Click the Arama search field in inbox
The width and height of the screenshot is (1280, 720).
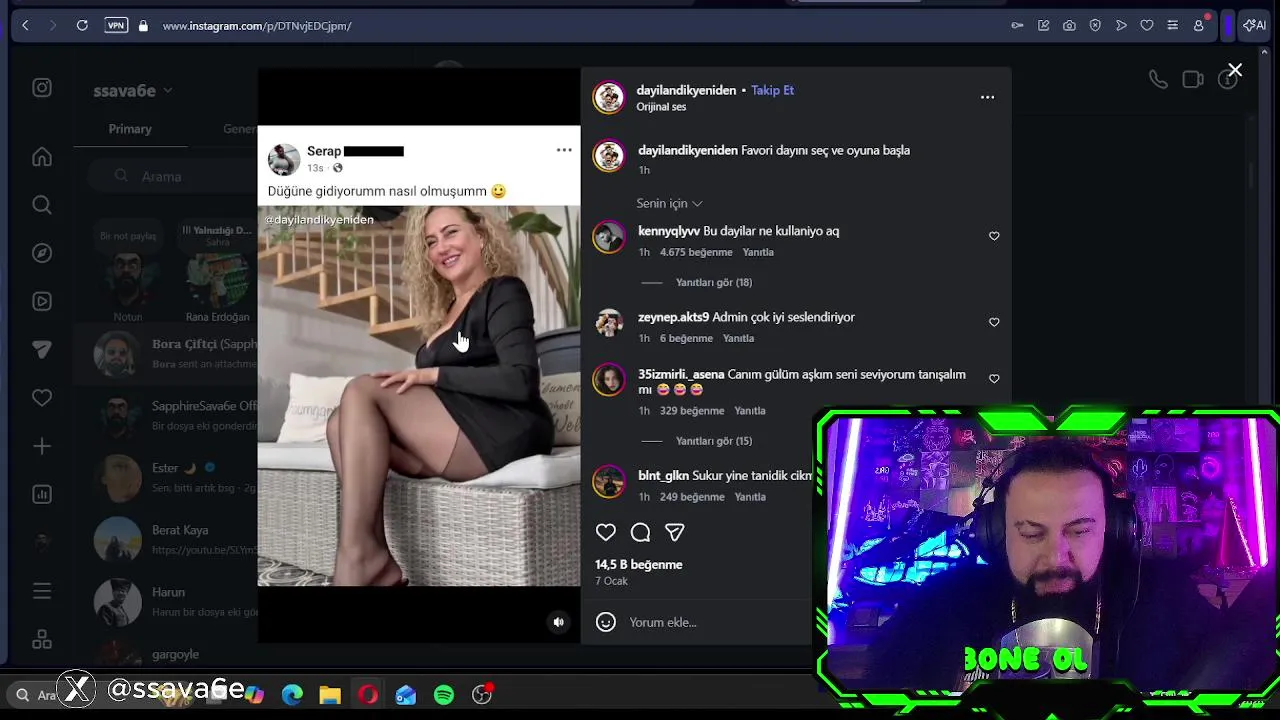click(x=170, y=176)
